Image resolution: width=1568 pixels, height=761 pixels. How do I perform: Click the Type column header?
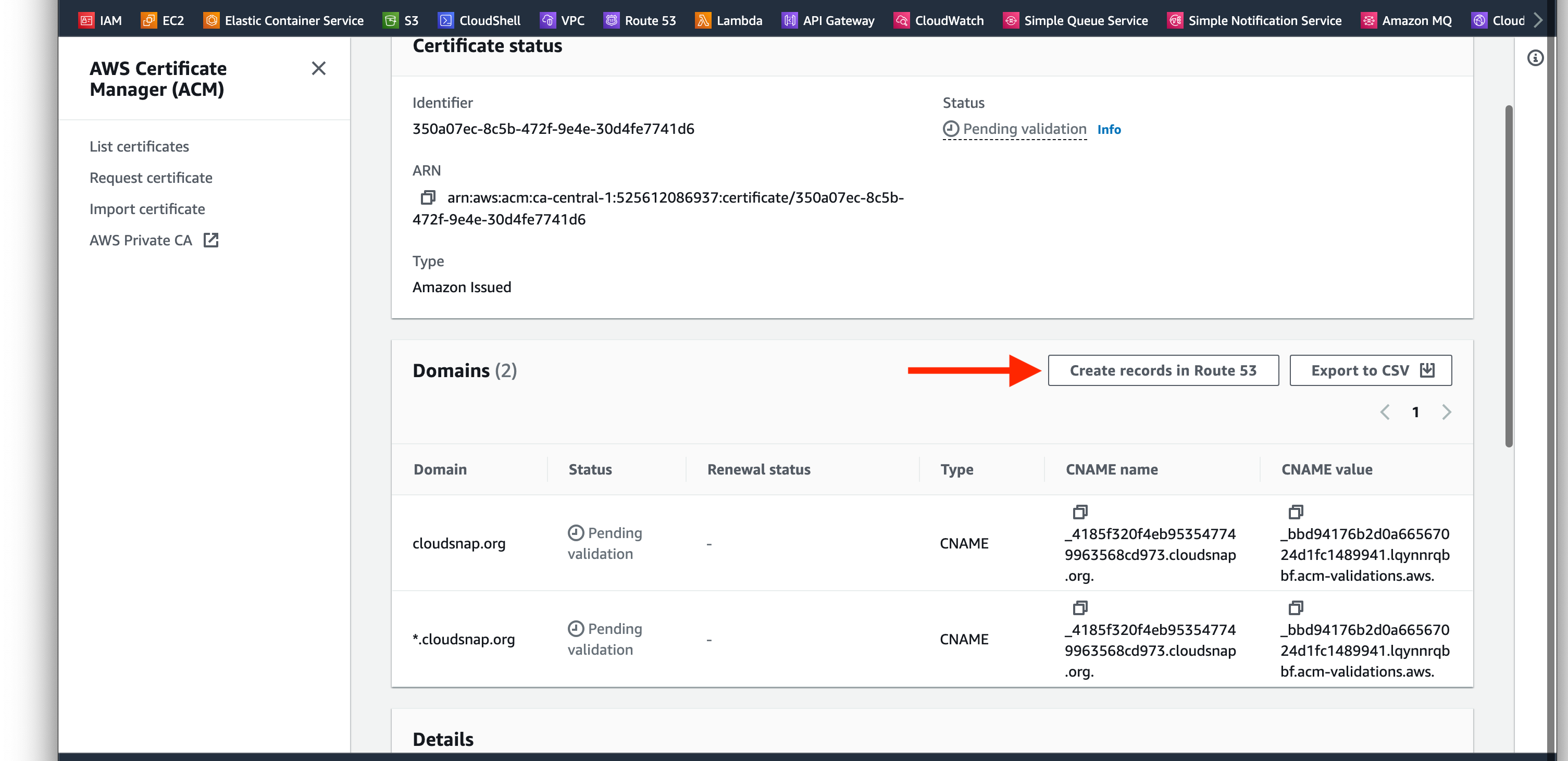point(957,469)
